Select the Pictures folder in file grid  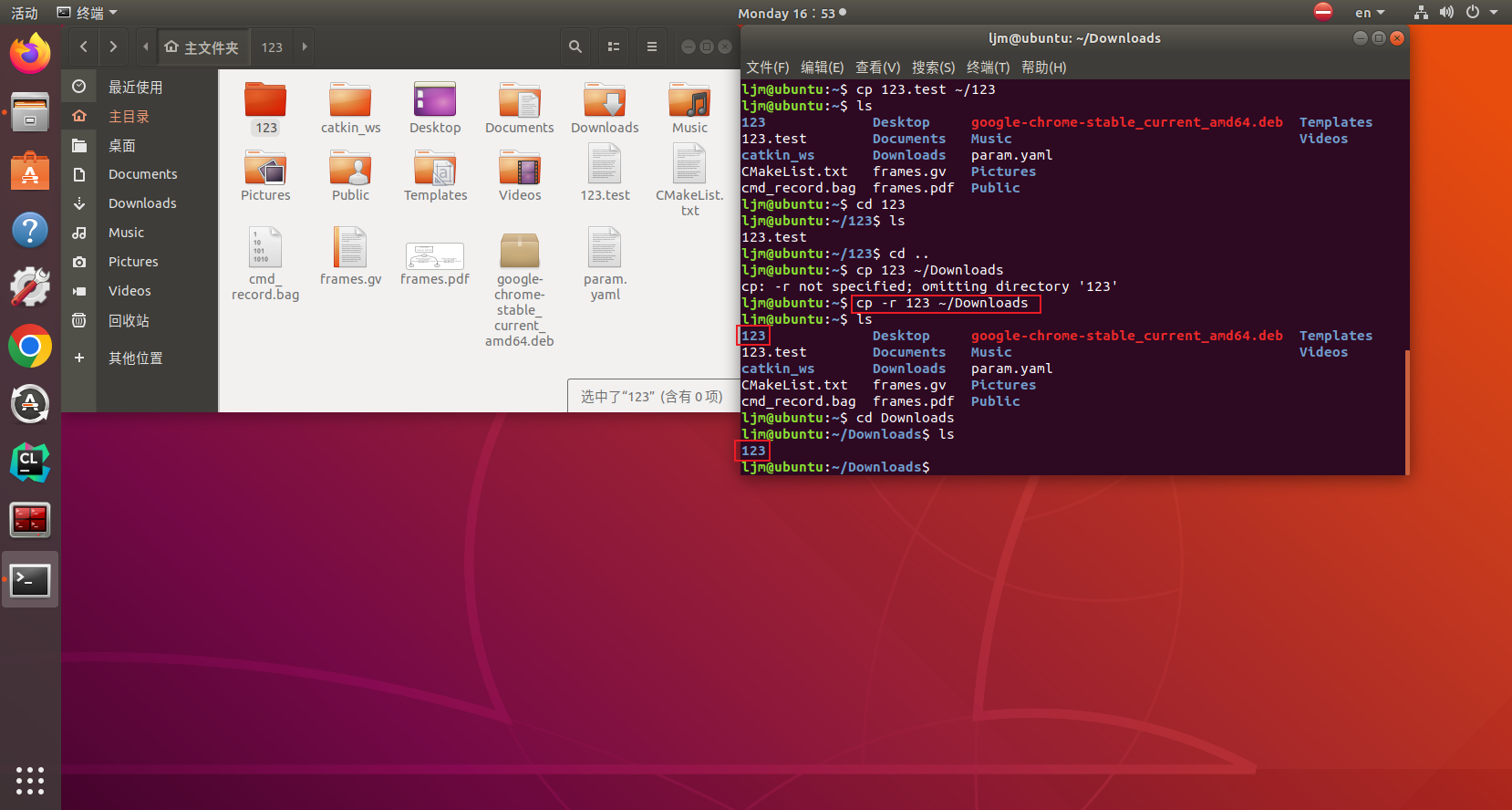(x=265, y=176)
